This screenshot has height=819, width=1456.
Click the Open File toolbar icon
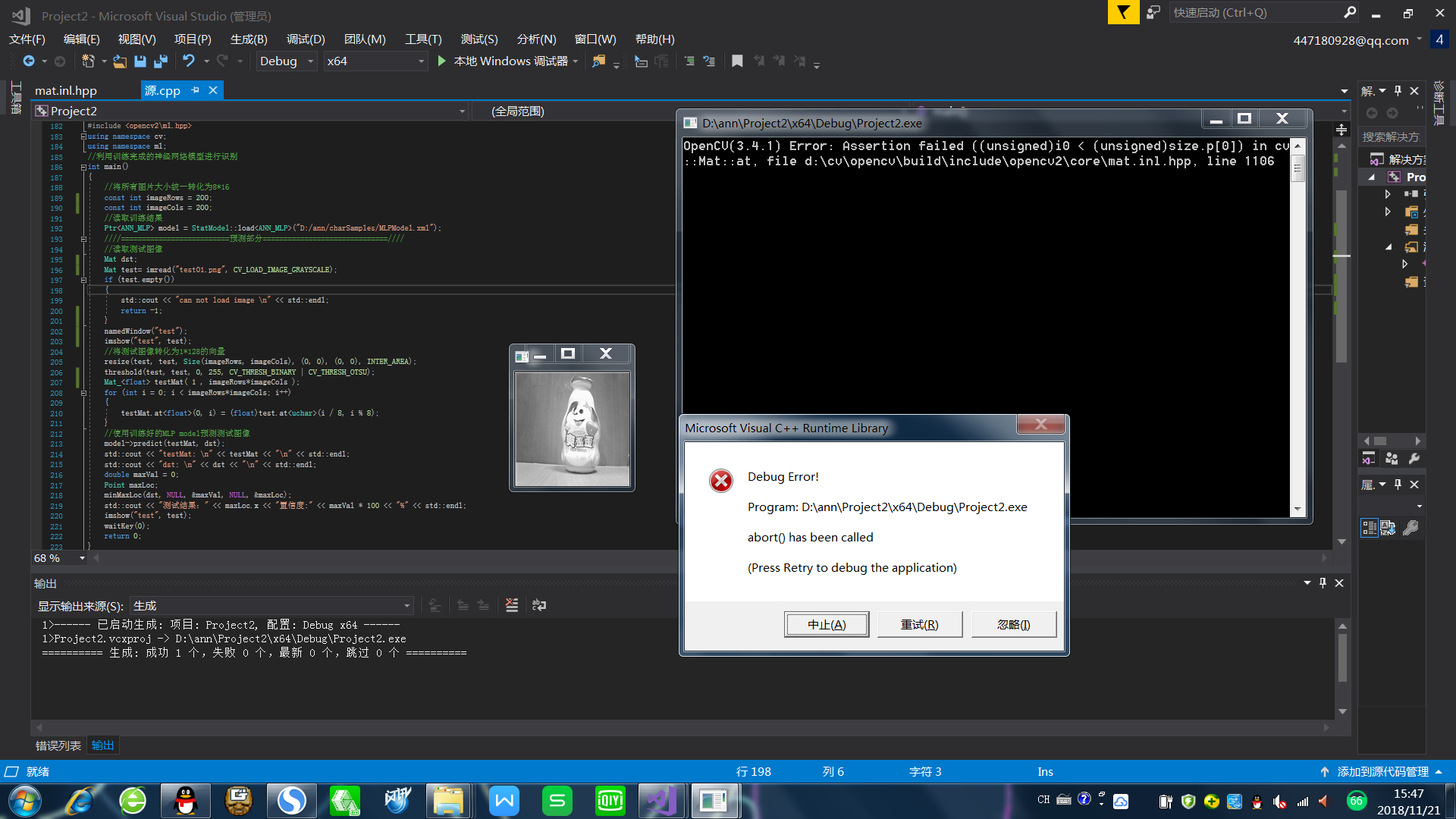[x=120, y=61]
